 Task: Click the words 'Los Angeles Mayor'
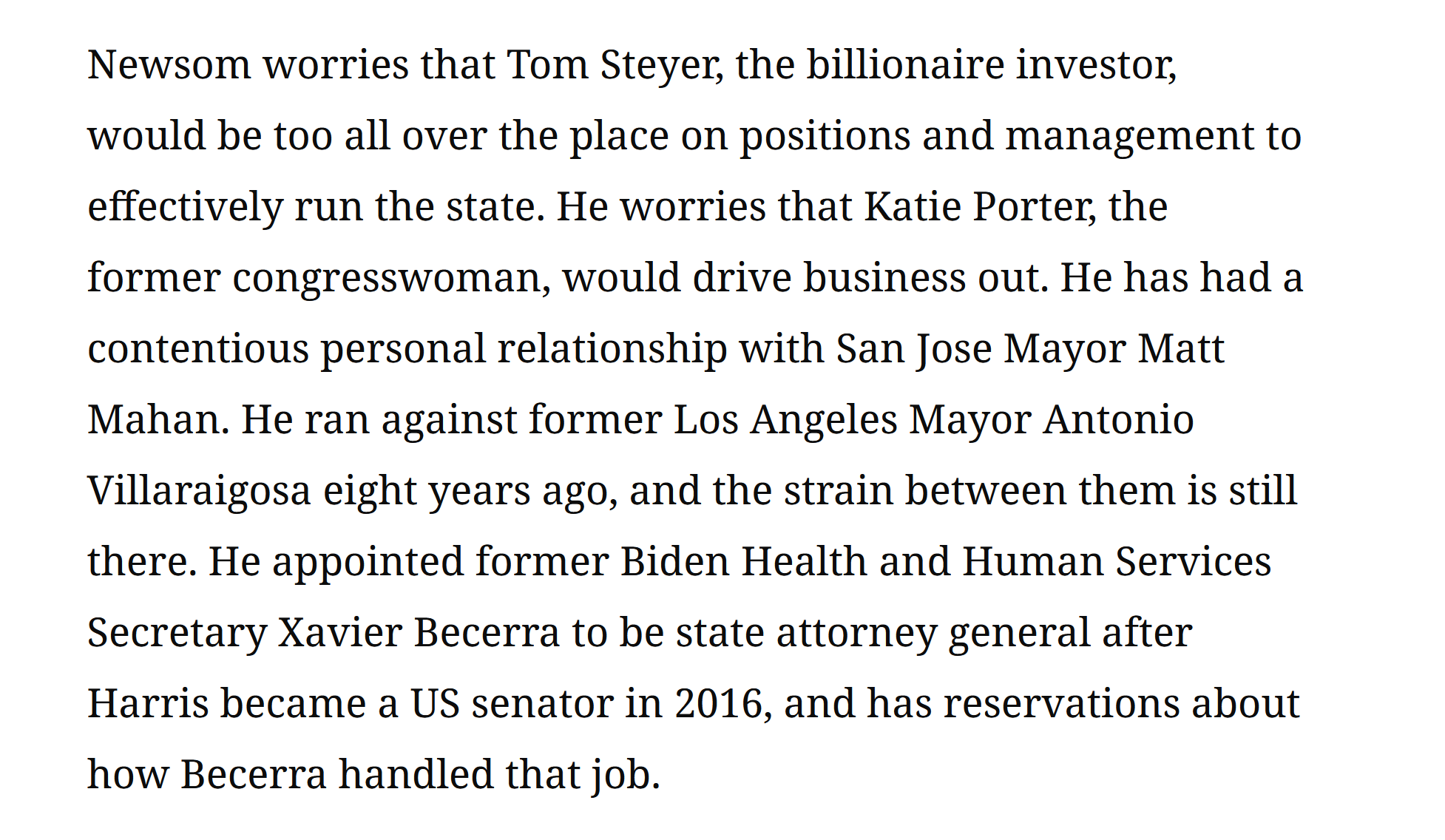(x=853, y=421)
